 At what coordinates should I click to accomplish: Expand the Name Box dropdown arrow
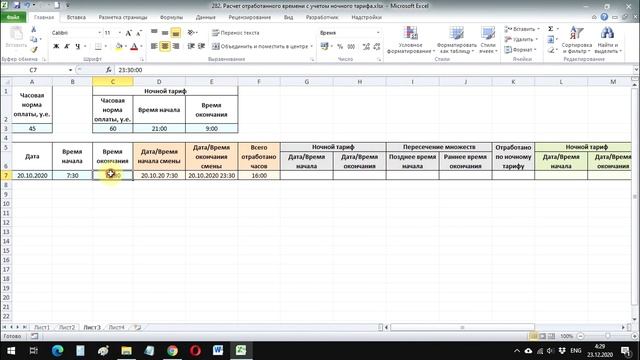pos(70,70)
